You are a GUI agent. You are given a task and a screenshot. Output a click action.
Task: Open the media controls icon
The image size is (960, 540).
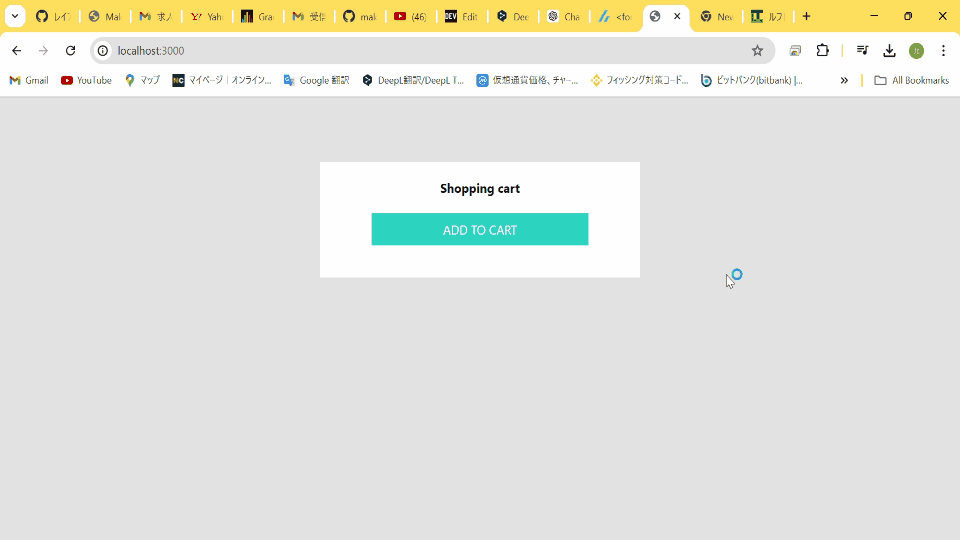coord(862,51)
